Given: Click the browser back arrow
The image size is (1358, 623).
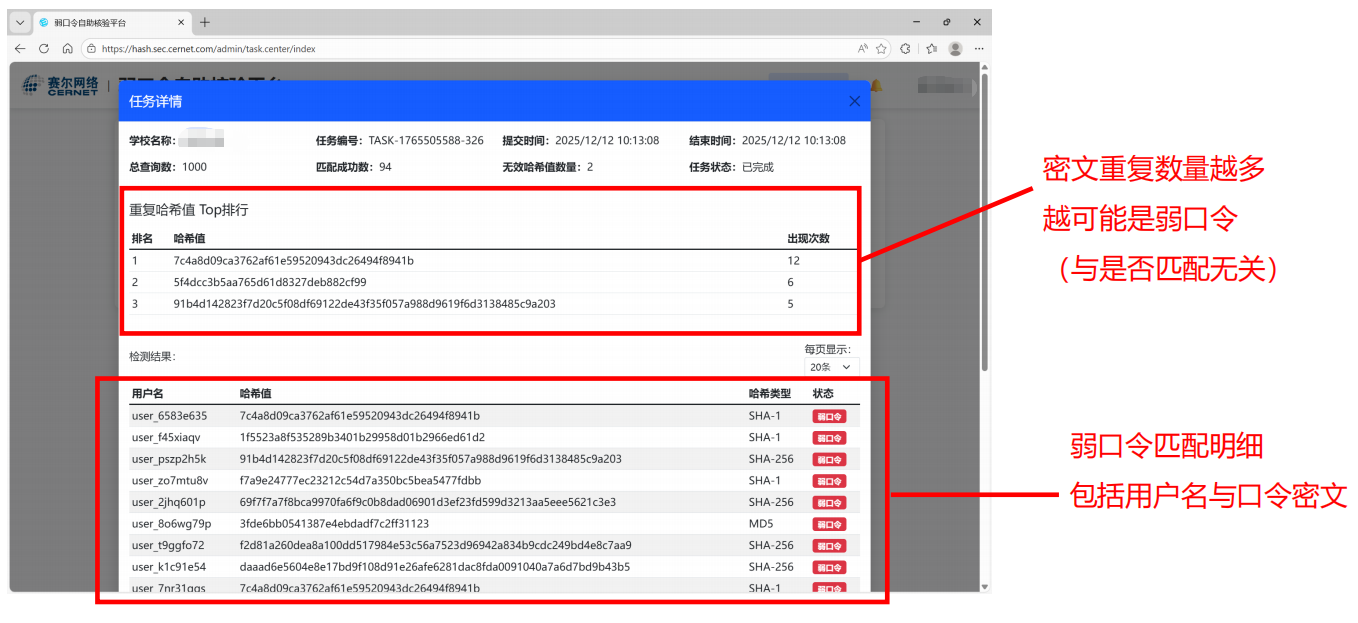Looking at the screenshot, I should (x=20, y=48).
